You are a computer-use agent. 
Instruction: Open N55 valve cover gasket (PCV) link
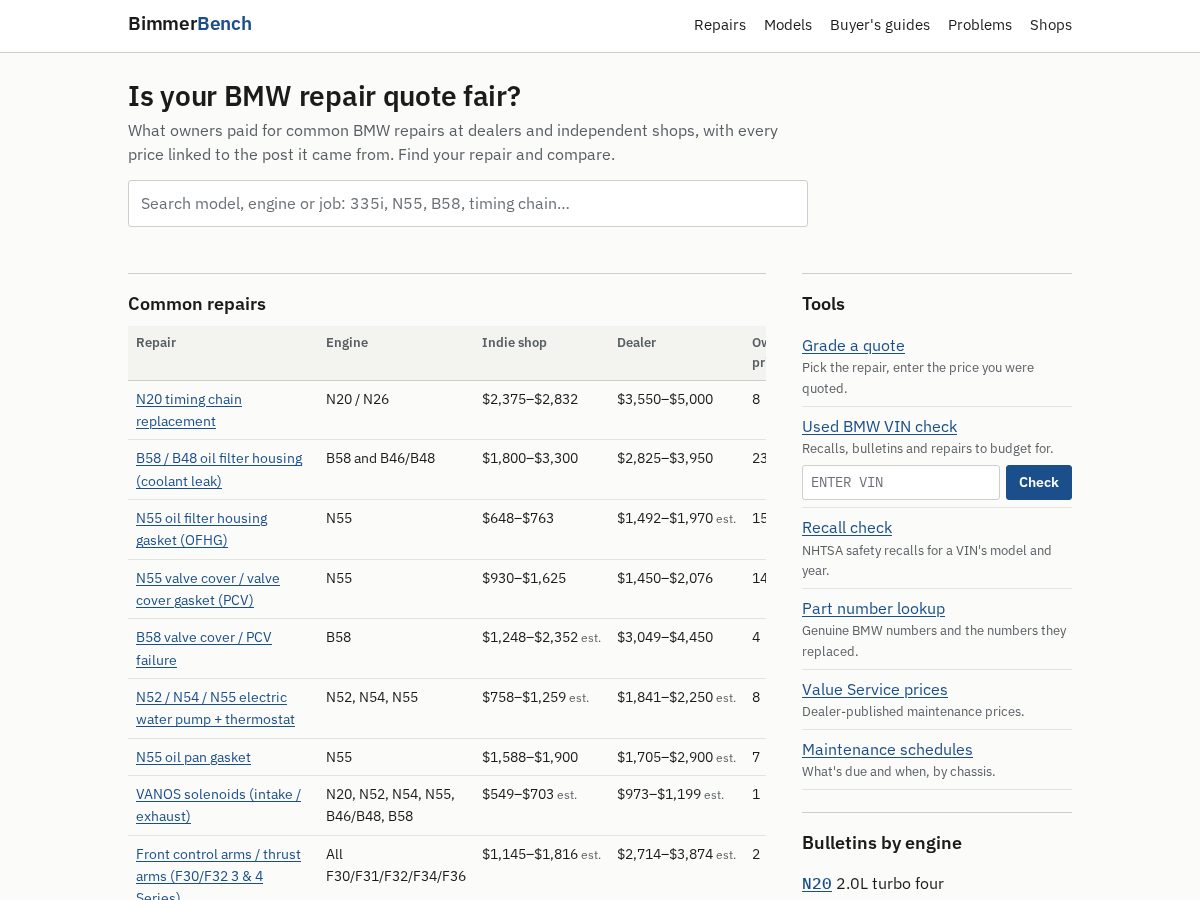coord(207,589)
